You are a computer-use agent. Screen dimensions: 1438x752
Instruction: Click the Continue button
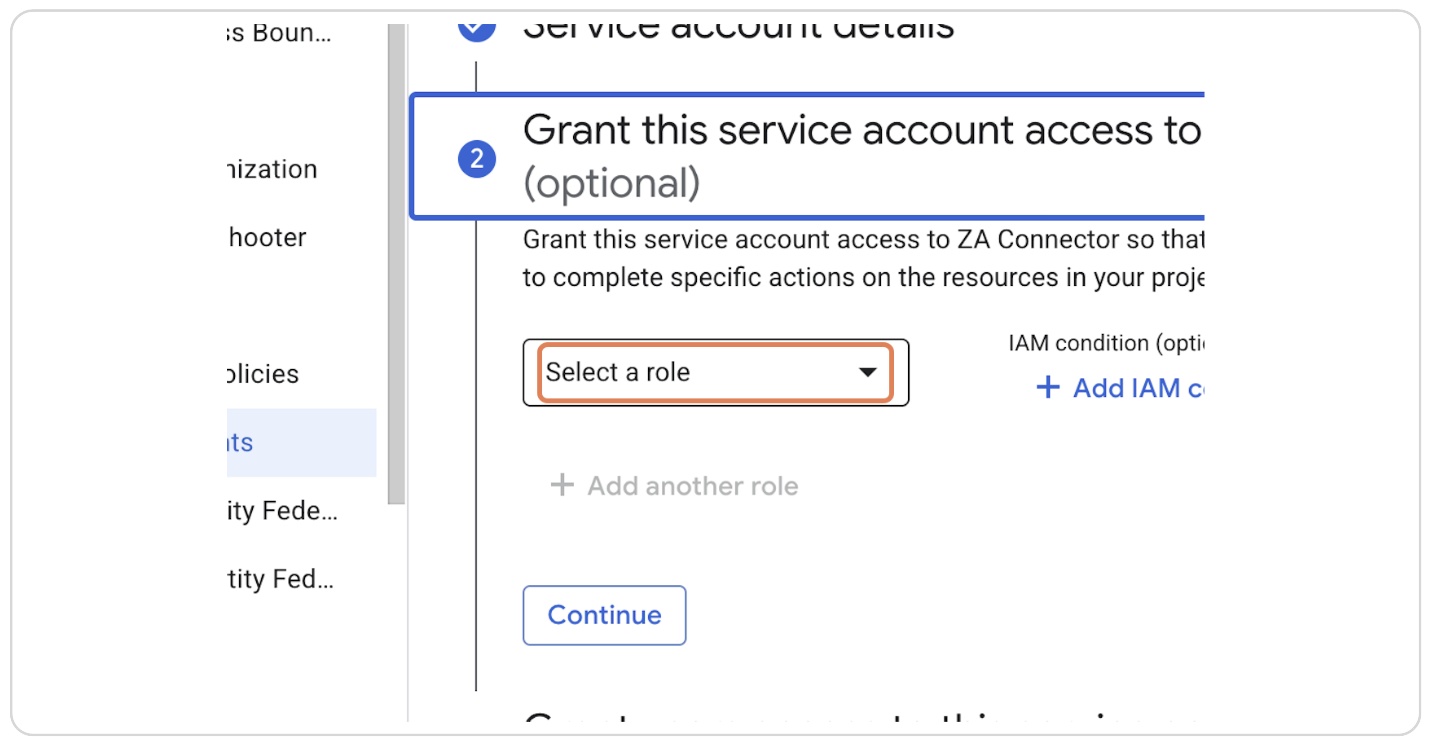point(604,615)
